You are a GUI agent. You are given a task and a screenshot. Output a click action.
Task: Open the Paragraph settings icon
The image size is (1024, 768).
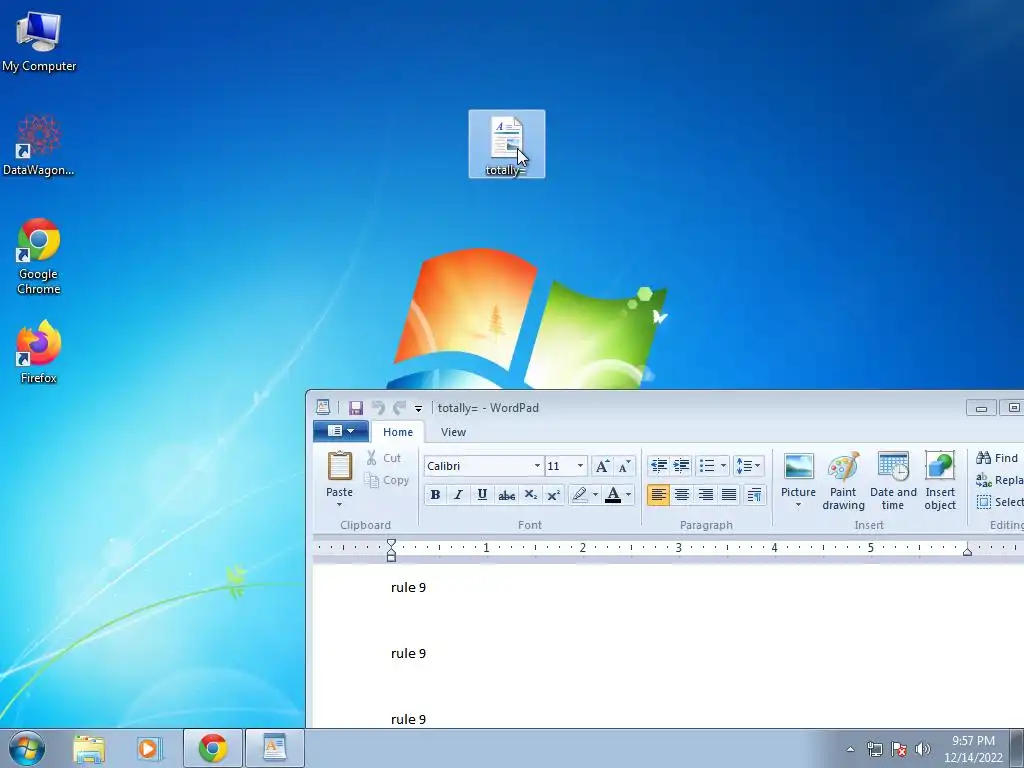coord(754,494)
